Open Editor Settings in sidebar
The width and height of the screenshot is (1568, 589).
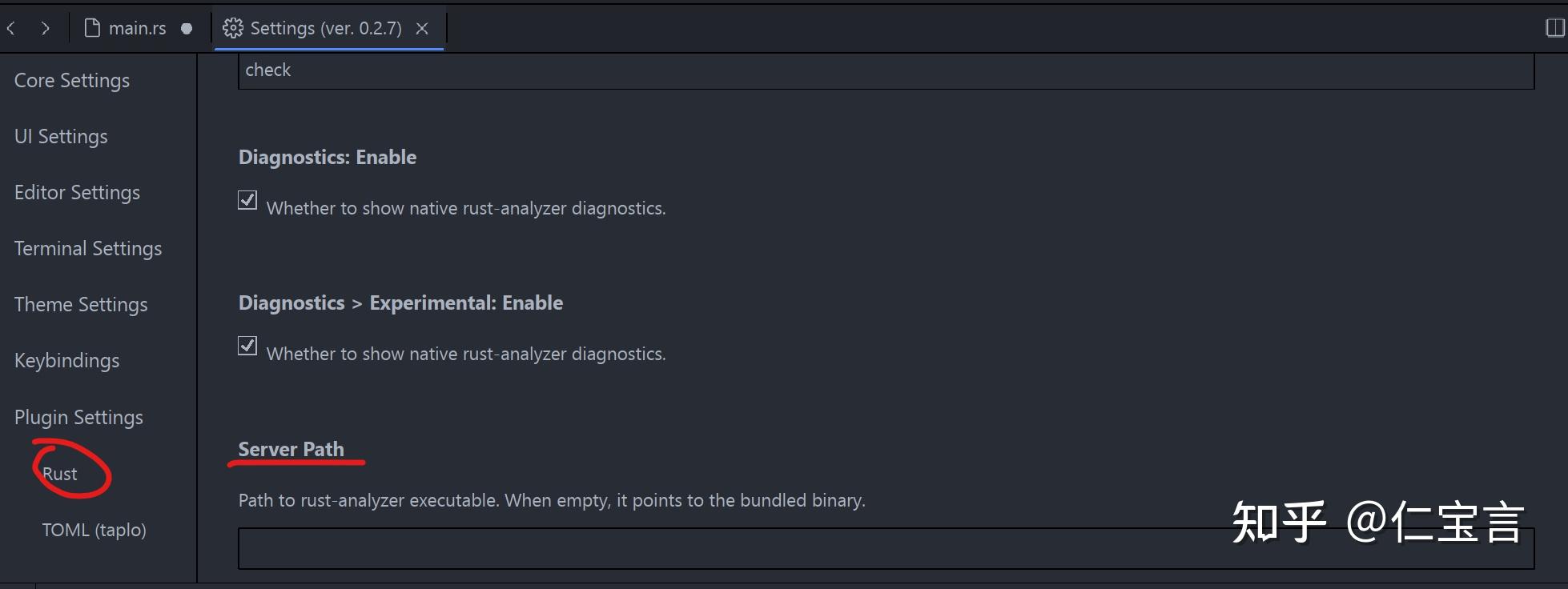77,193
